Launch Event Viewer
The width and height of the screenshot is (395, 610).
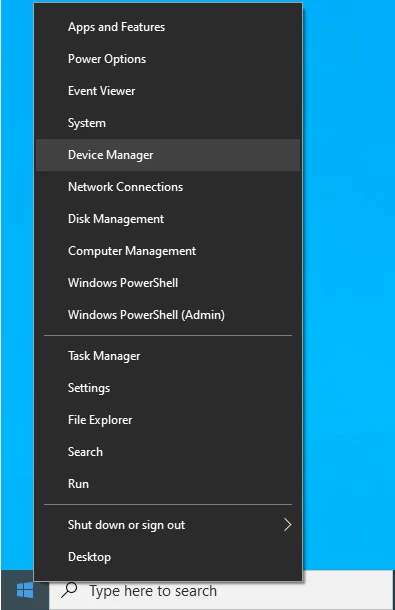168,91
